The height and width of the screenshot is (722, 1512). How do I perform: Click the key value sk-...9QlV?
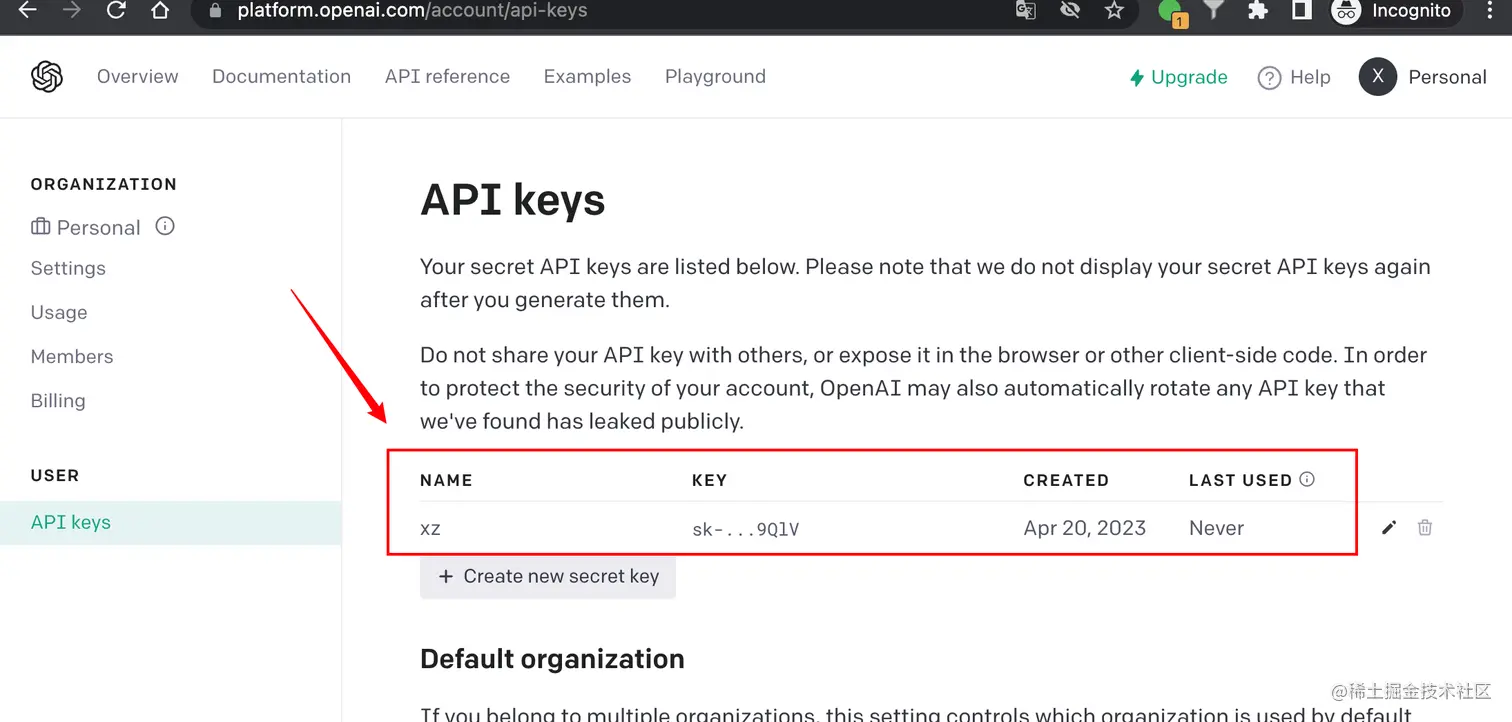pyautogui.click(x=745, y=529)
